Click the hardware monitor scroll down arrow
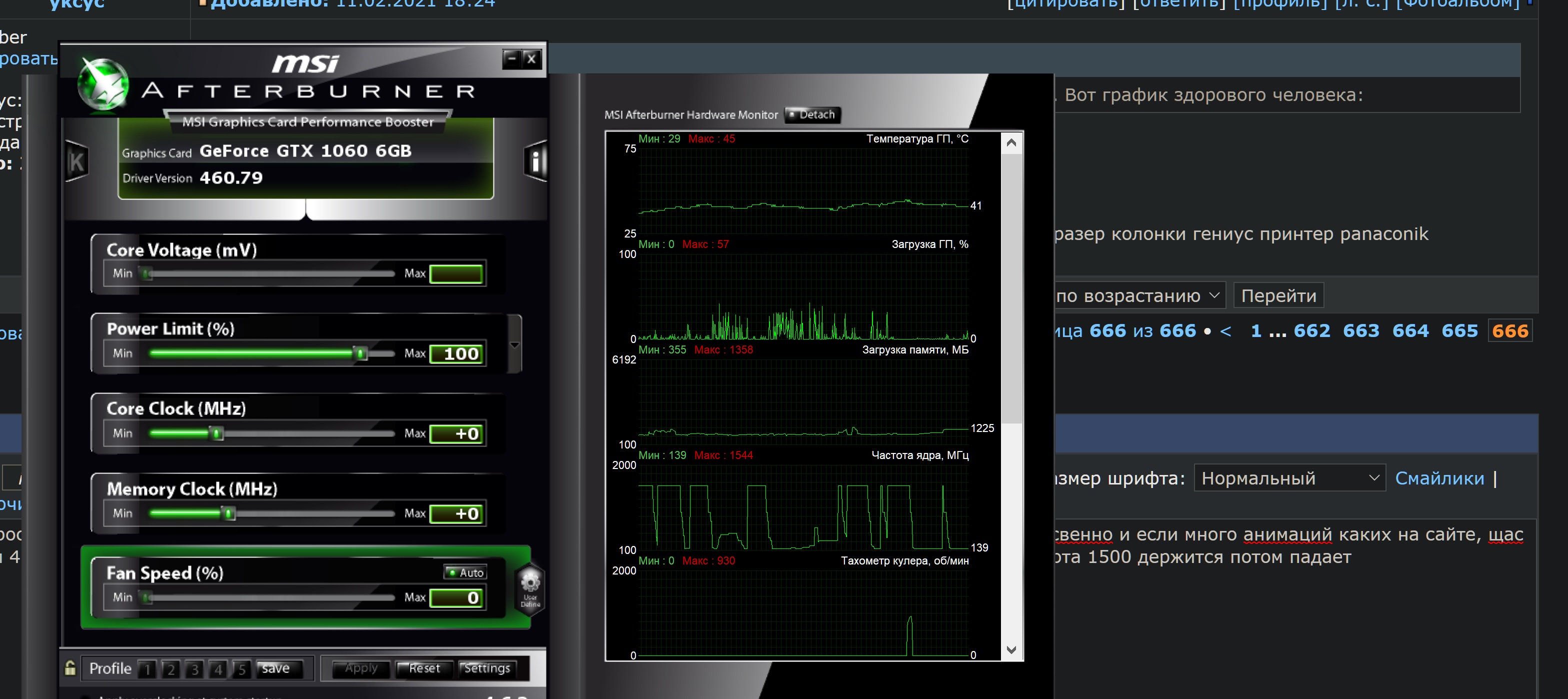 coord(1011,649)
